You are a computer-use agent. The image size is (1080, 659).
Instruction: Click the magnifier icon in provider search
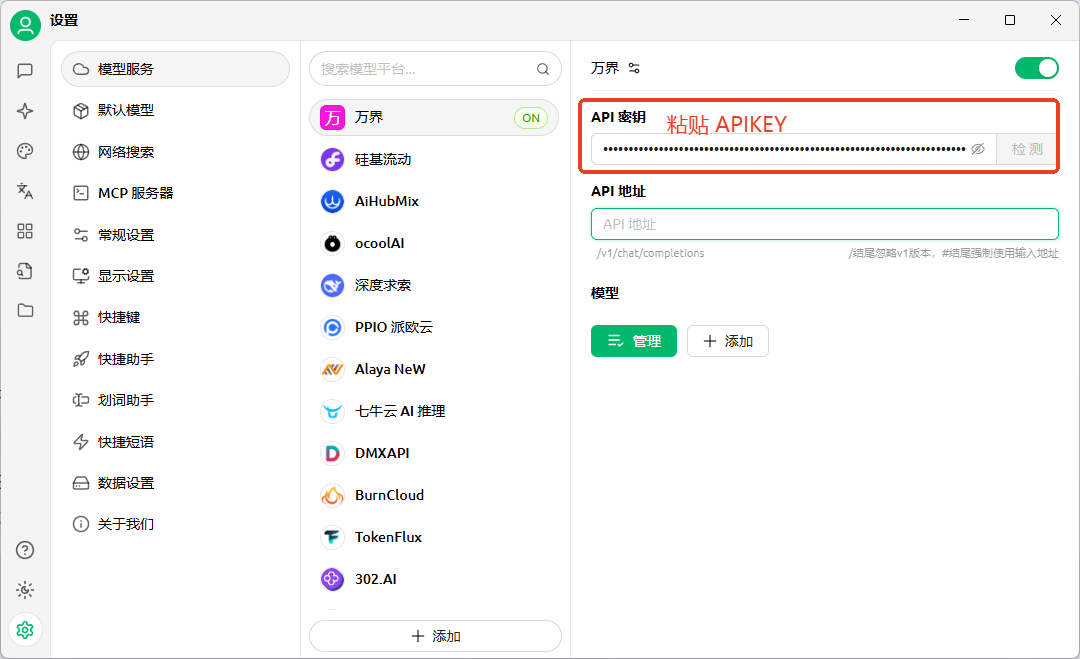[543, 69]
